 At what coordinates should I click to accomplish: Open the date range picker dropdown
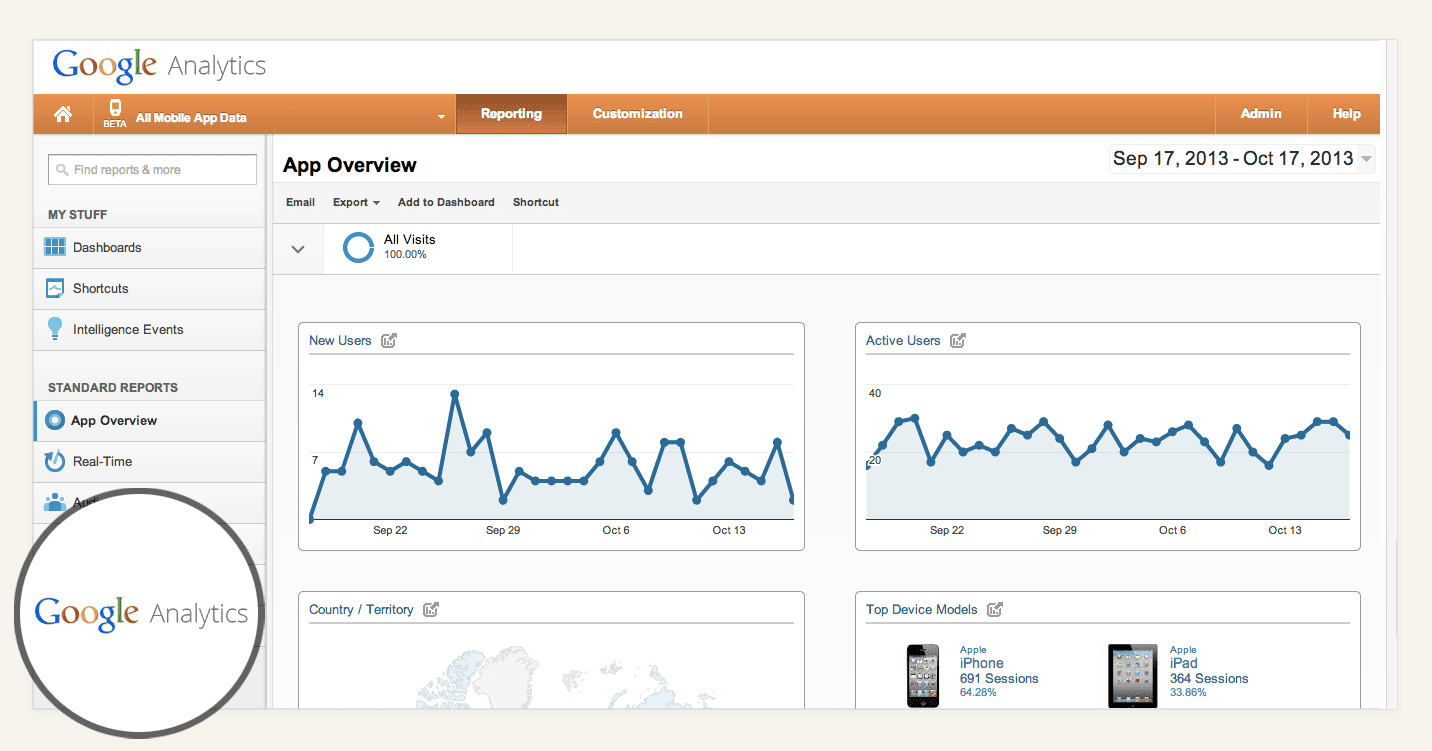click(x=1242, y=159)
